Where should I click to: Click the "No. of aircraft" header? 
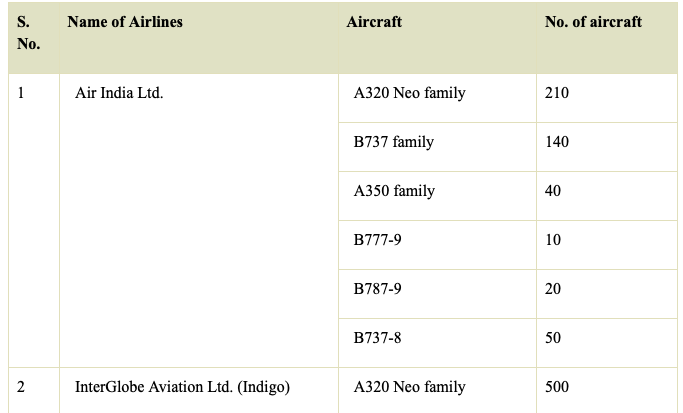pos(593,22)
